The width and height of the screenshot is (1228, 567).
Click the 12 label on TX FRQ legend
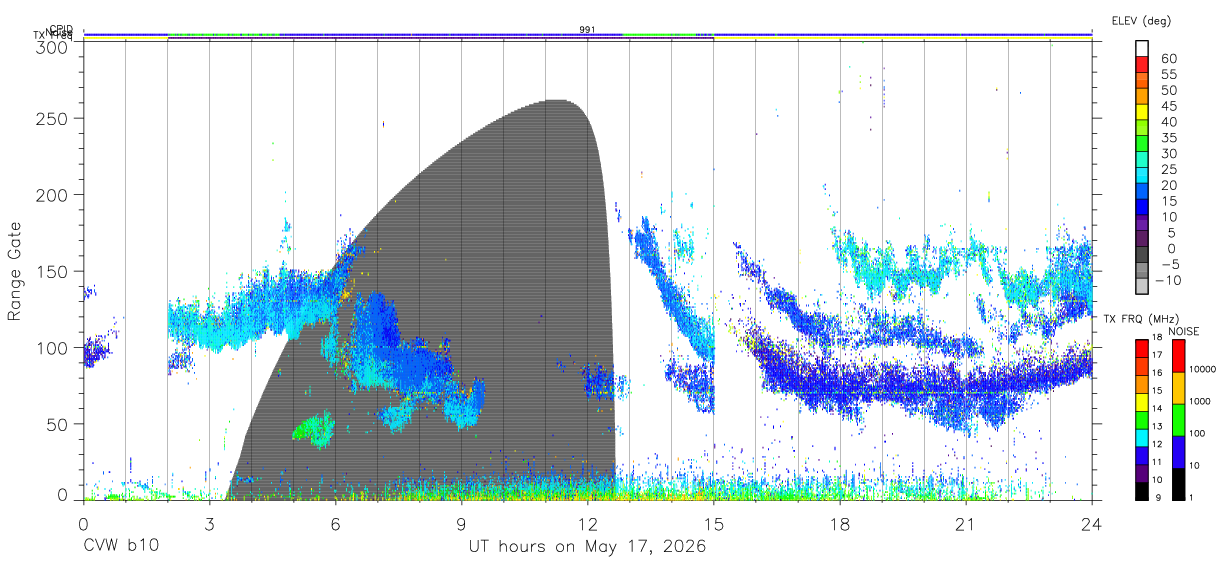pos(1157,444)
